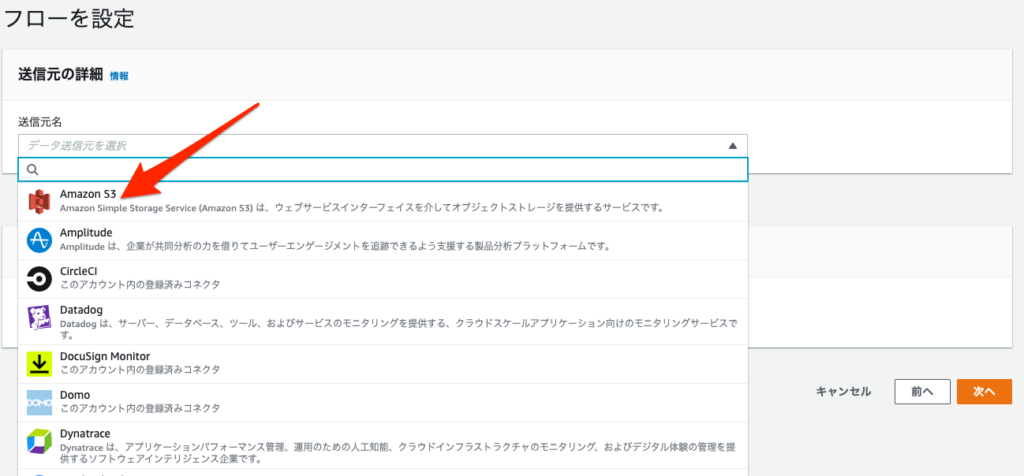Click the search magnifier icon in the dropdown

tap(33, 170)
